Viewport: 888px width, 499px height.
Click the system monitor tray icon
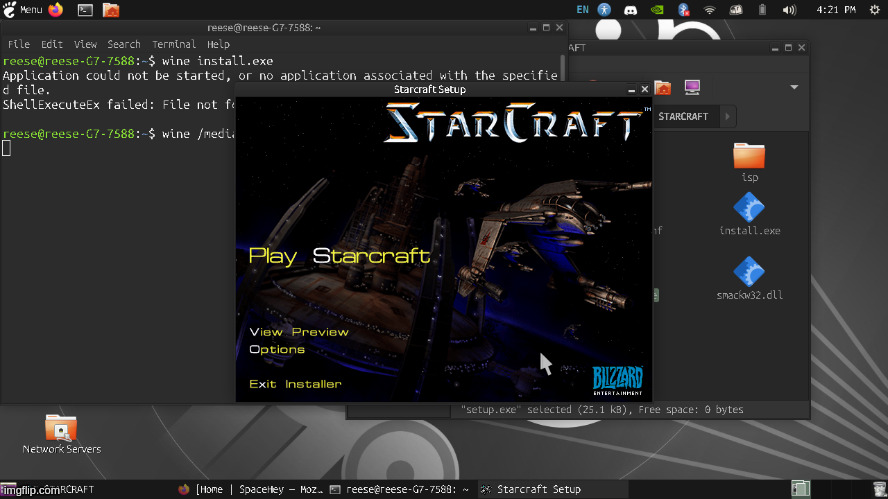point(736,10)
